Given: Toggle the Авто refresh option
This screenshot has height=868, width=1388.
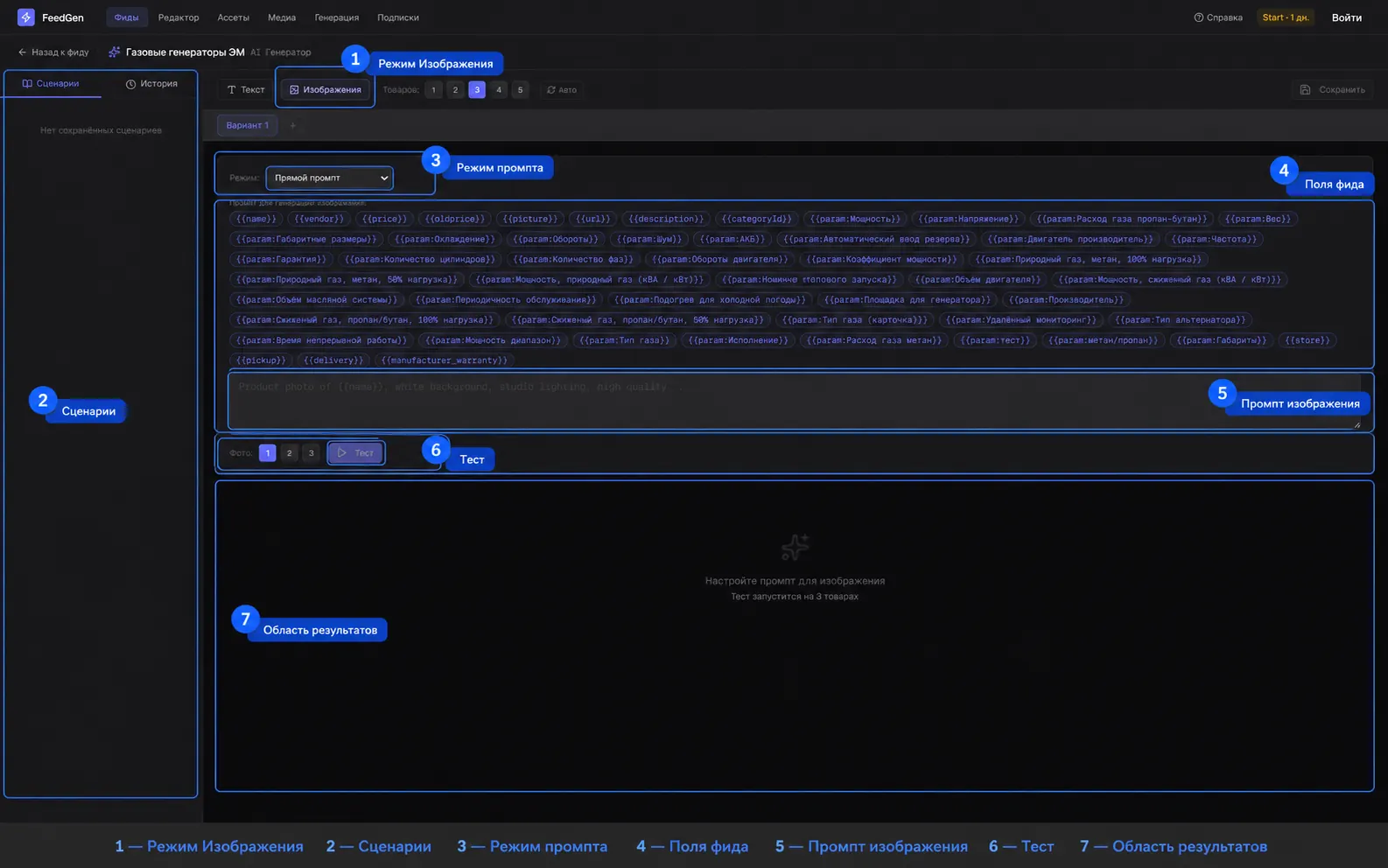Looking at the screenshot, I should (x=562, y=90).
